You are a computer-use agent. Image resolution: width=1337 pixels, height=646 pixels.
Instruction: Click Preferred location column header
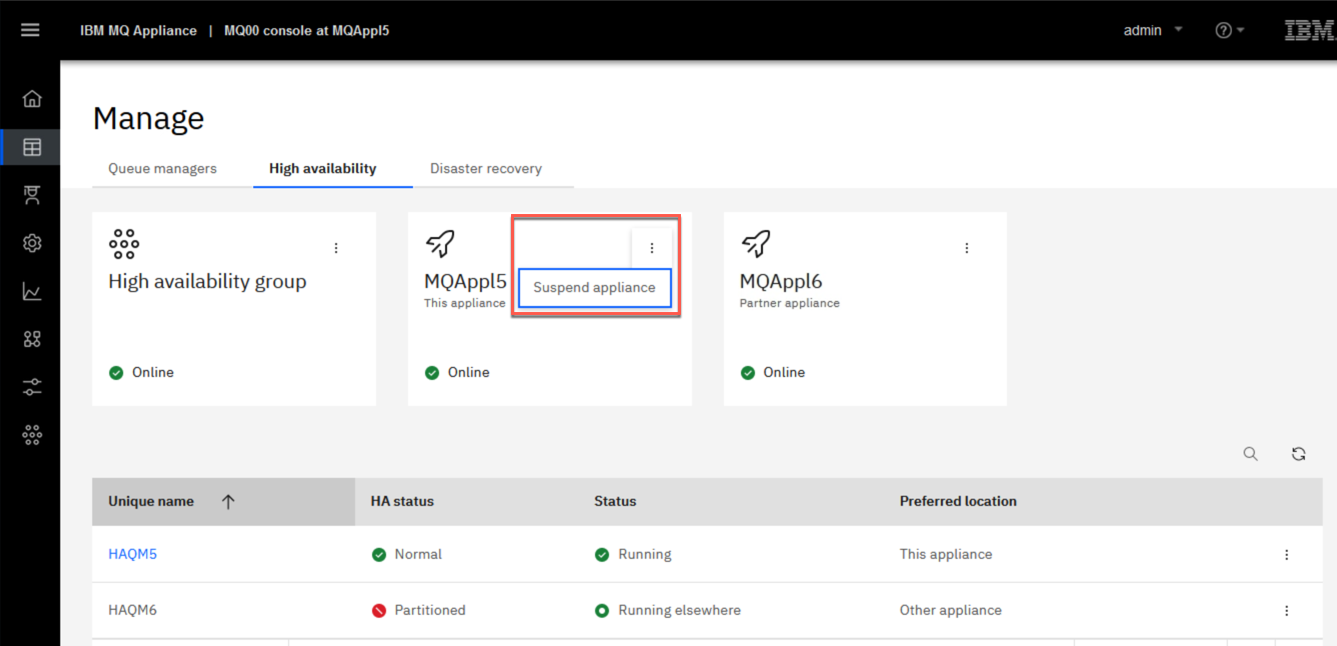pyautogui.click(x=958, y=502)
